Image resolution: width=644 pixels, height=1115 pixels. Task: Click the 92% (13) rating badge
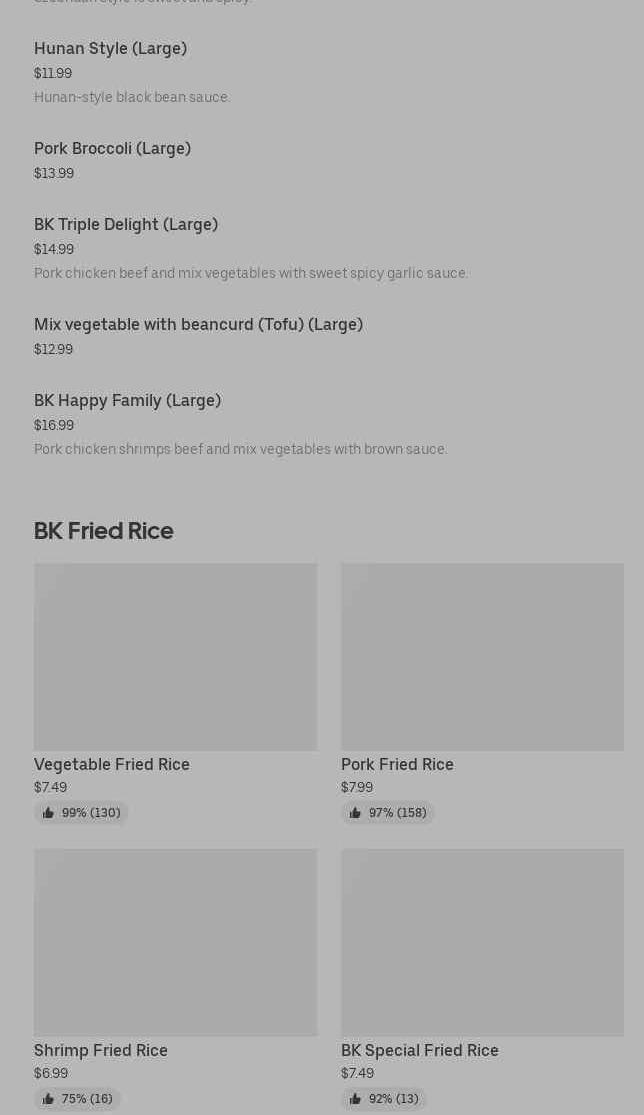click(385, 1099)
